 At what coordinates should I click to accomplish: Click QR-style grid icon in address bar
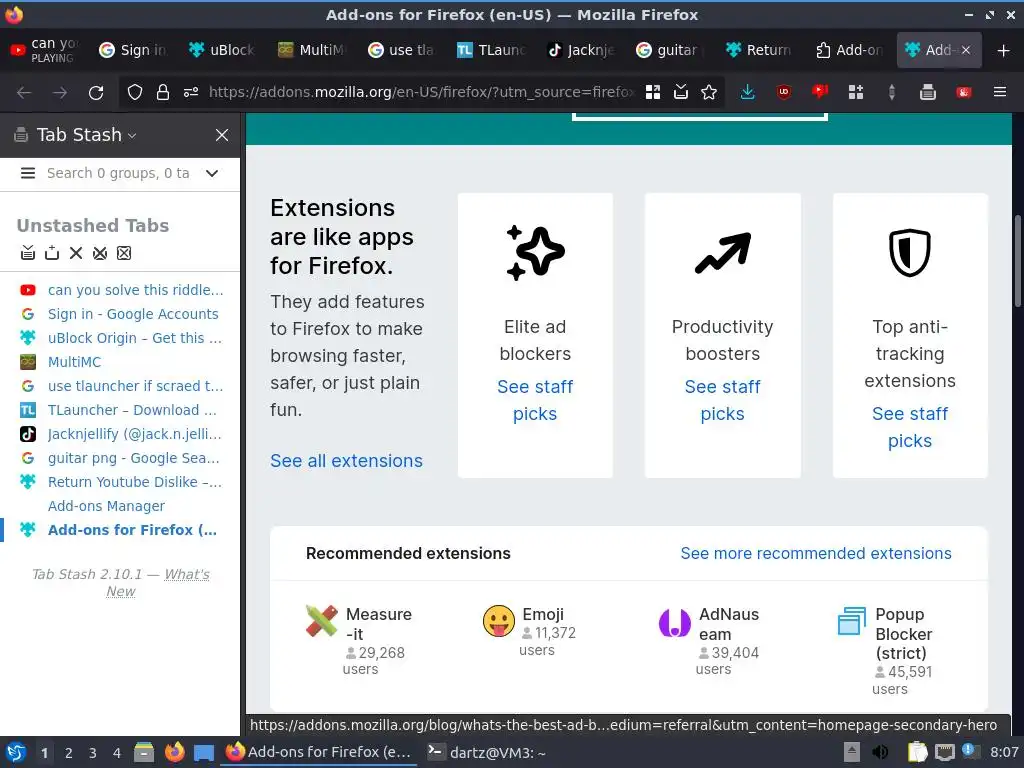coord(652,92)
